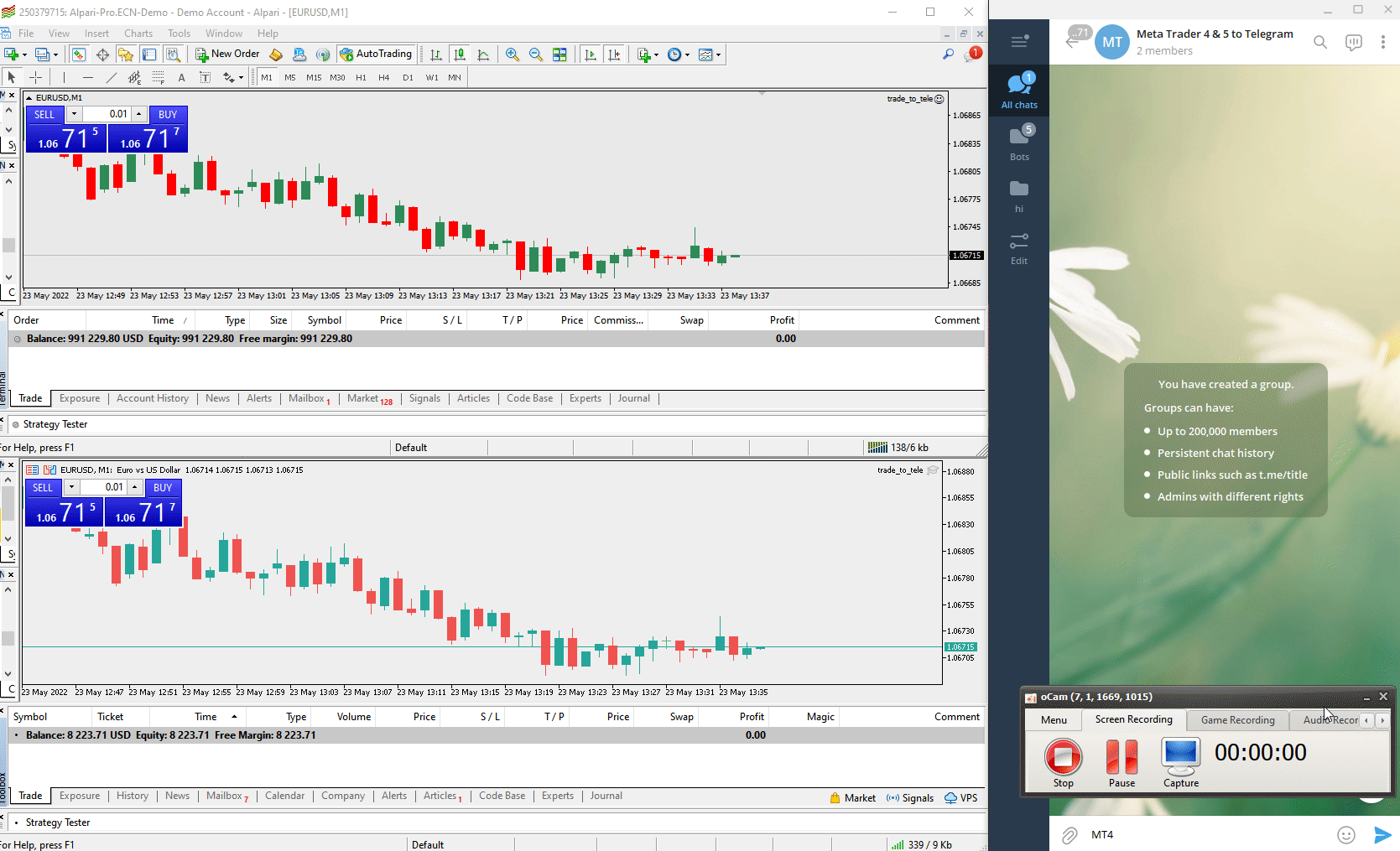Open the Insert menu

click(x=96, y=34)
